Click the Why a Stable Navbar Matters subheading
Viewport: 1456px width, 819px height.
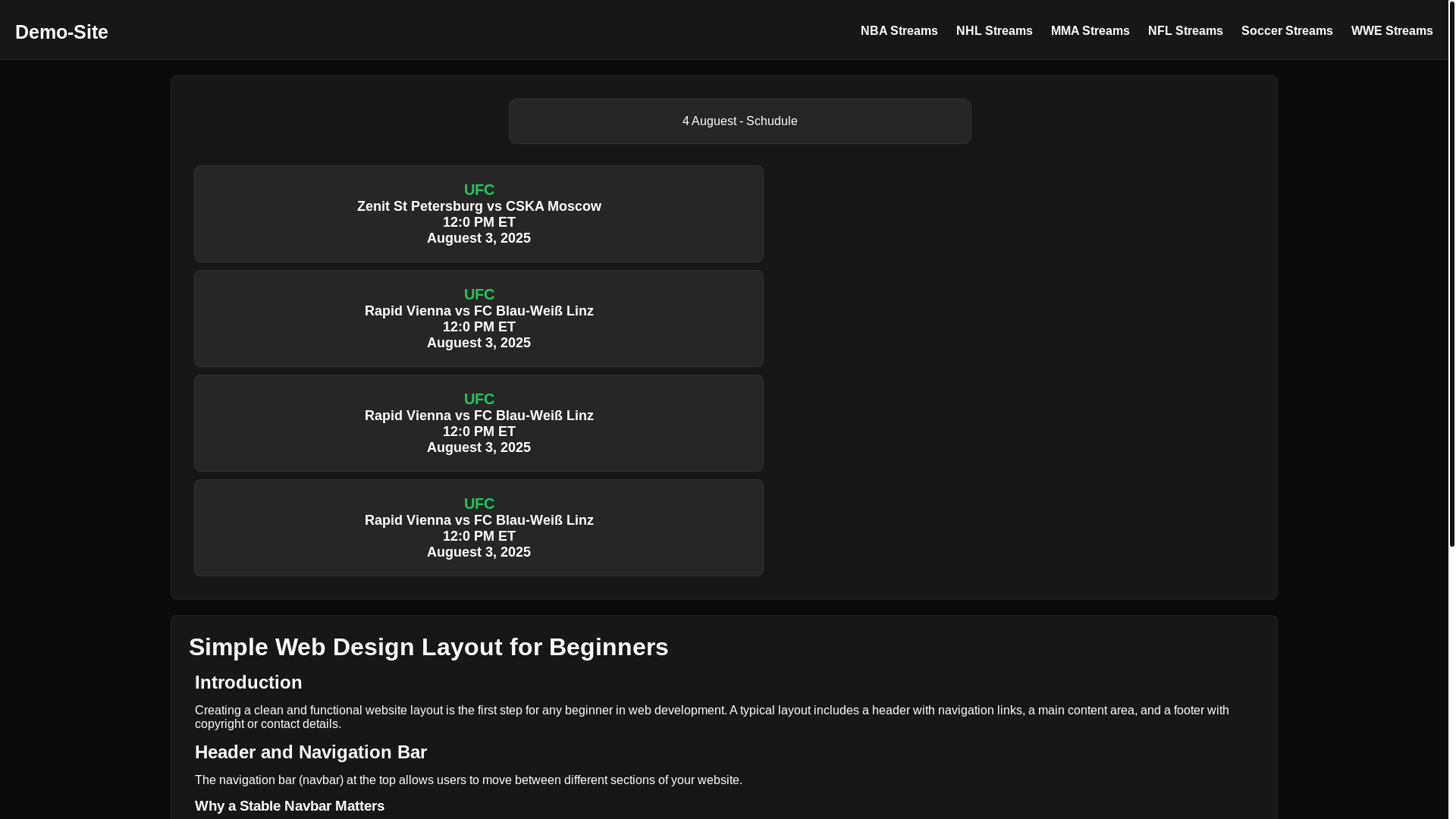click(290, 806)
